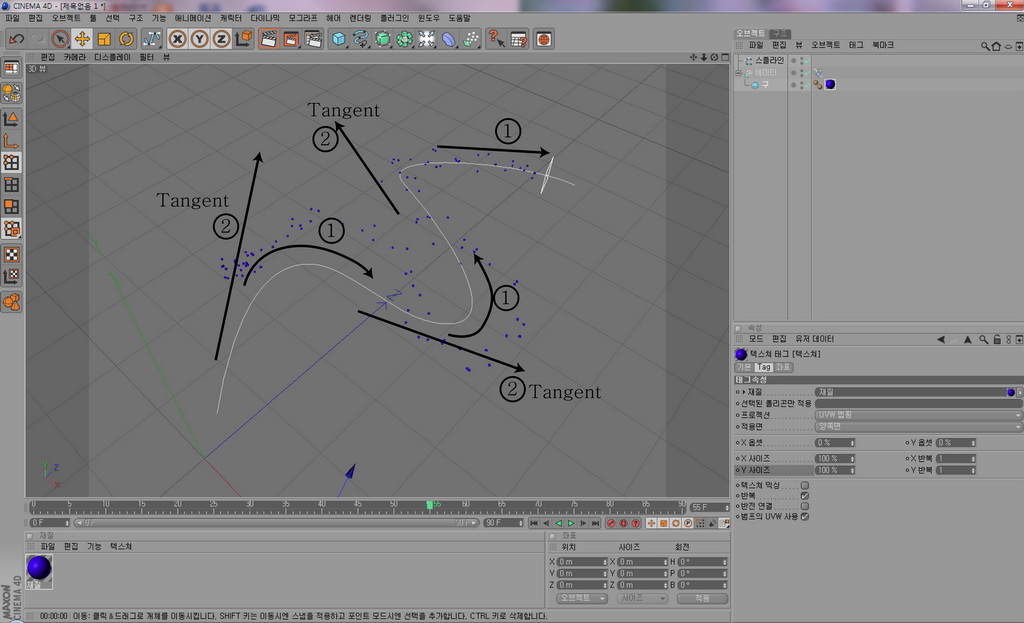Open the 모그라프 menu
The height and width of the screenshot is (623, 1024).
pos(302,18)
